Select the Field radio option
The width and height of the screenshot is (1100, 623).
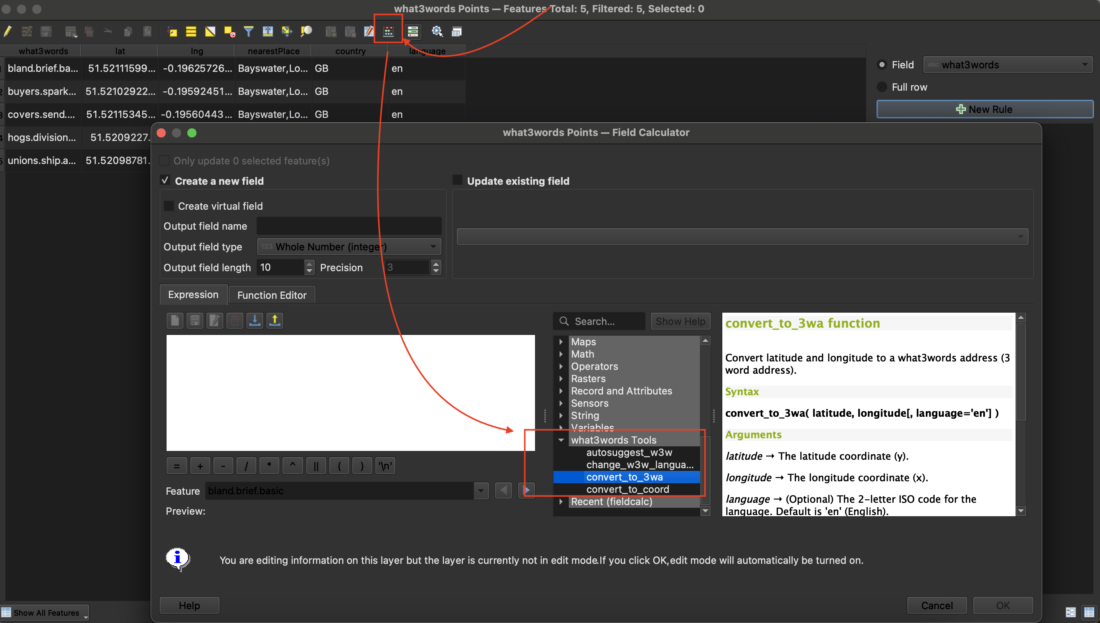[x=882, y=65]
